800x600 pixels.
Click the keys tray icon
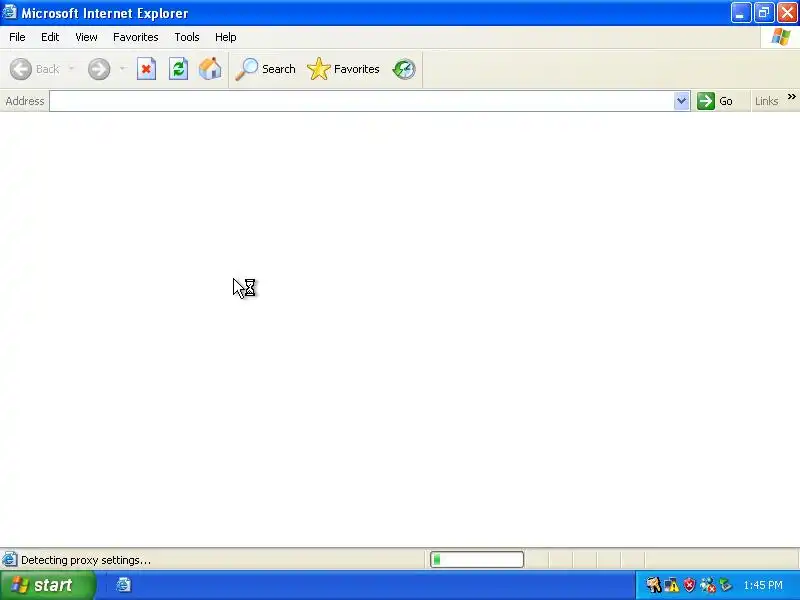click(x=654, y=585)
